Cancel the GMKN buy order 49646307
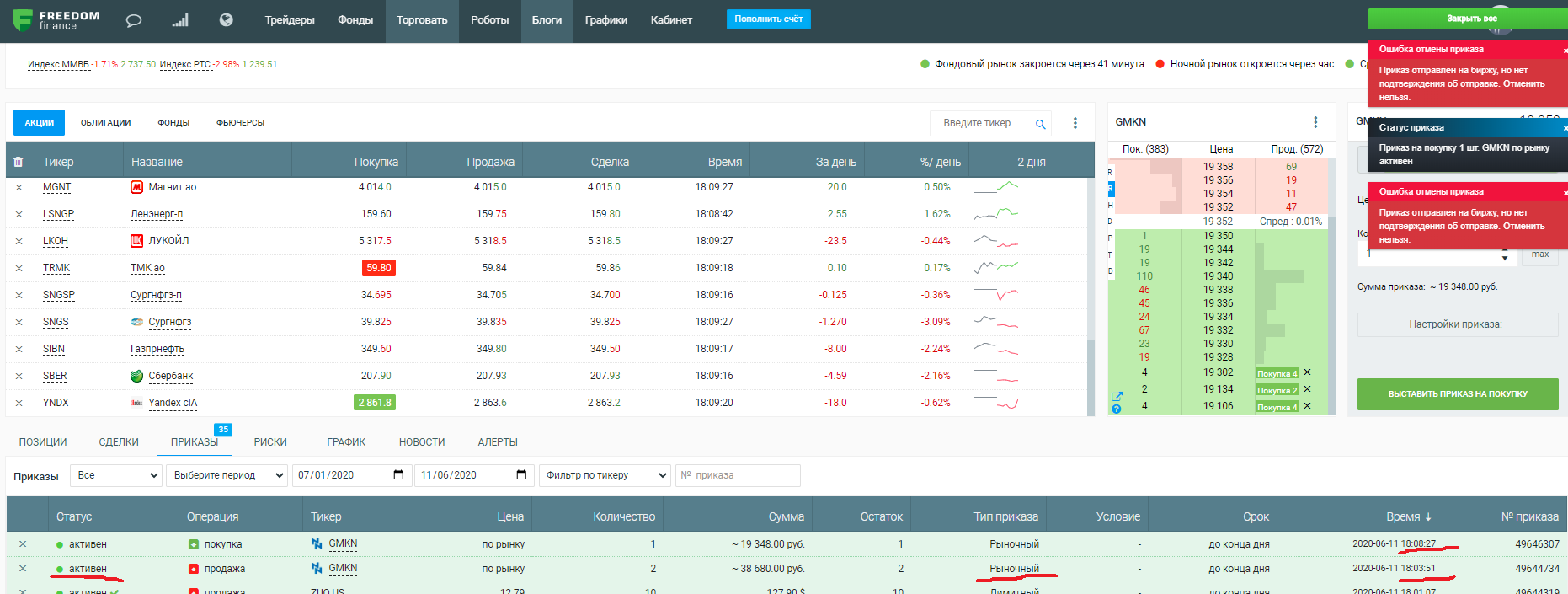Viewport: 1568px width, 594px height. click(x=23, y=544)
